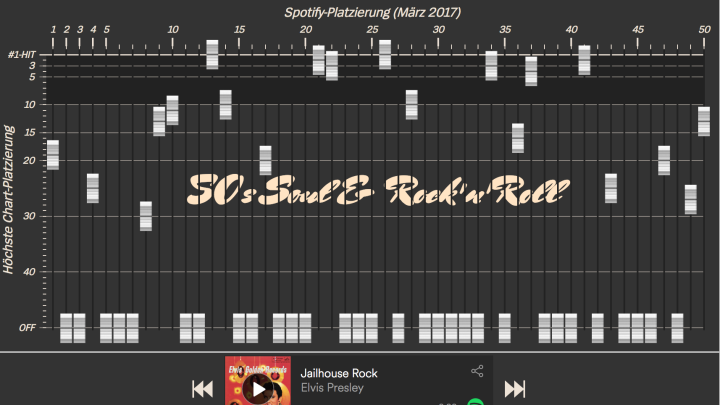Select the slider knob for Spotify rank 1
Image resolution: width=720 pixels, height=405 pixels.
[53, 155]
